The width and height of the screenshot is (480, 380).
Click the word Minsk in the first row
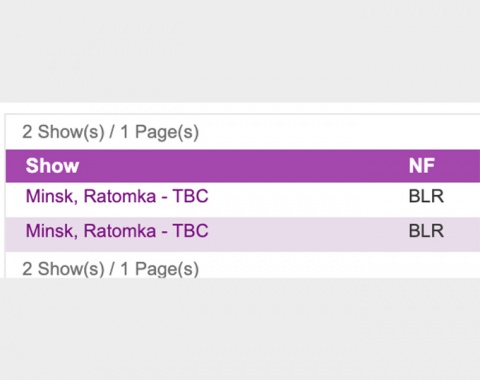pos(52,196)
